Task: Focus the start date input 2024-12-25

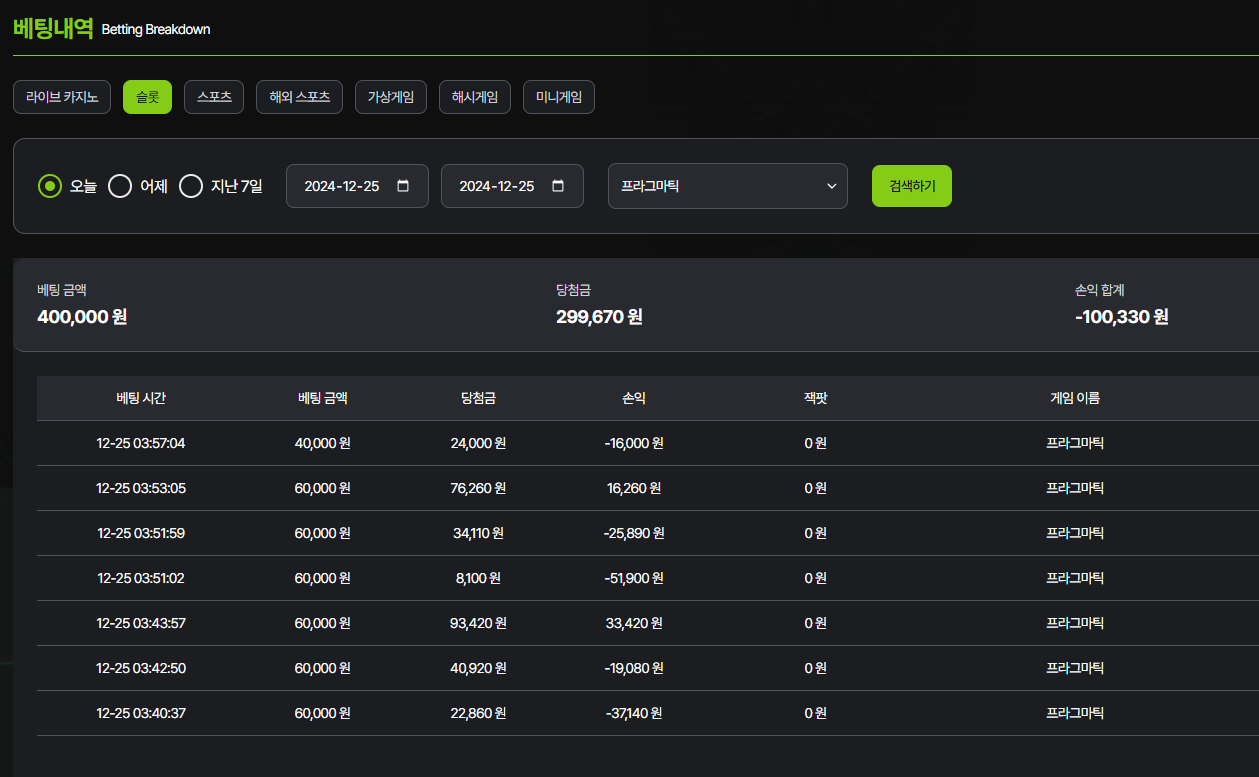Action: (357, 186)
